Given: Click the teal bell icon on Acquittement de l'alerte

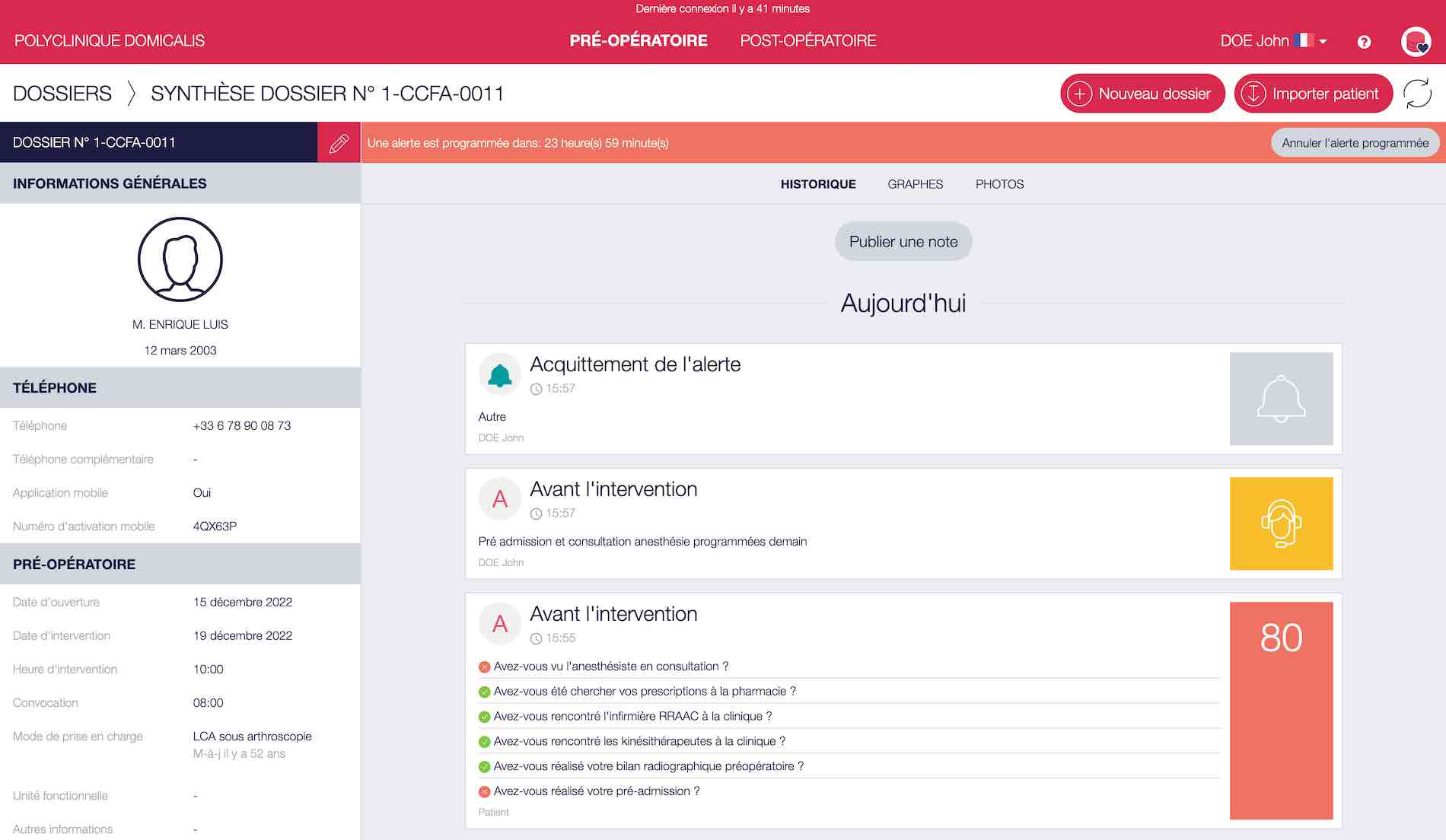Looking at the screenshot, I should 500,374.
